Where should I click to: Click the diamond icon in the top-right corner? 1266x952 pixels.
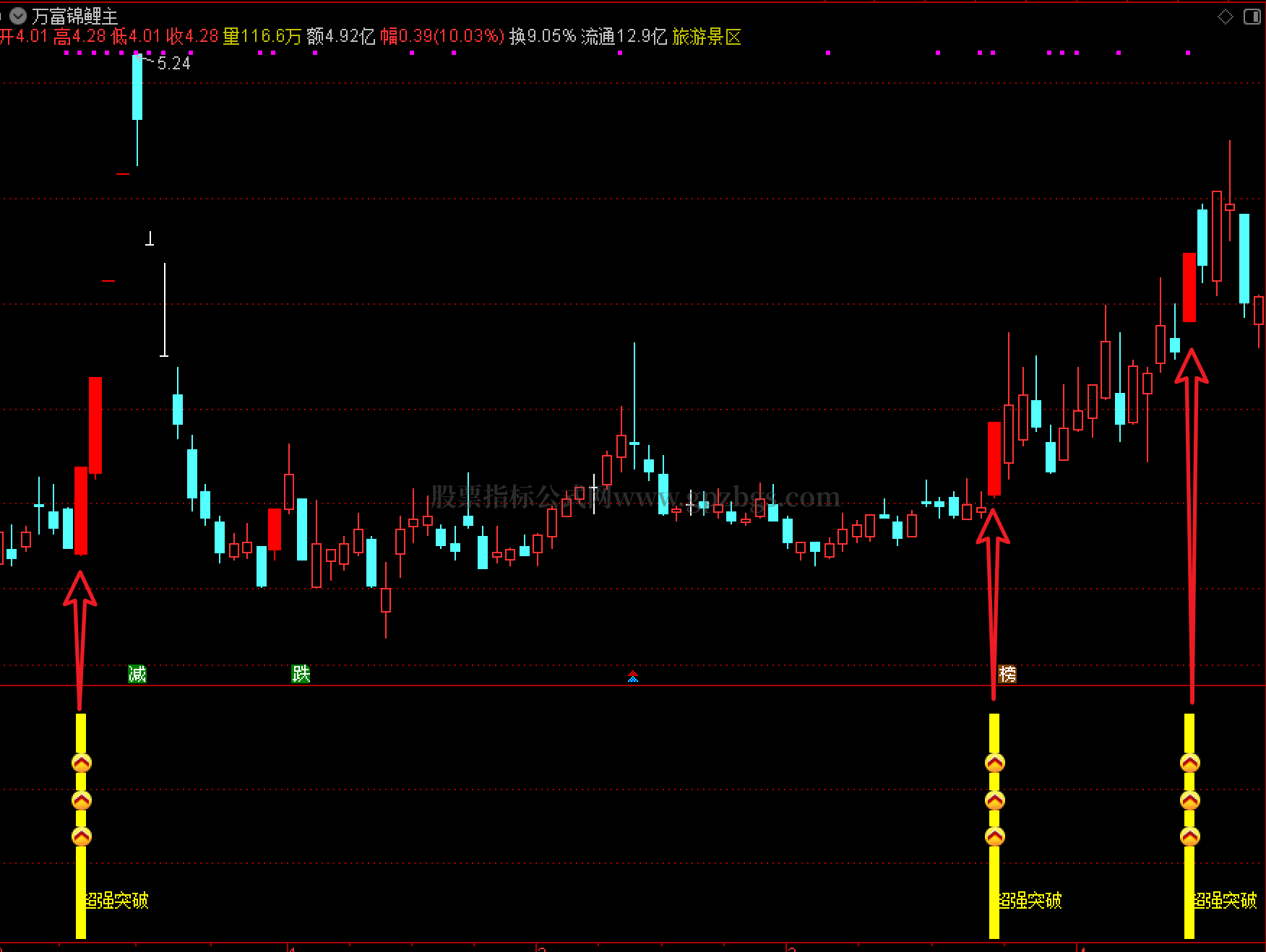[1226, 16]
